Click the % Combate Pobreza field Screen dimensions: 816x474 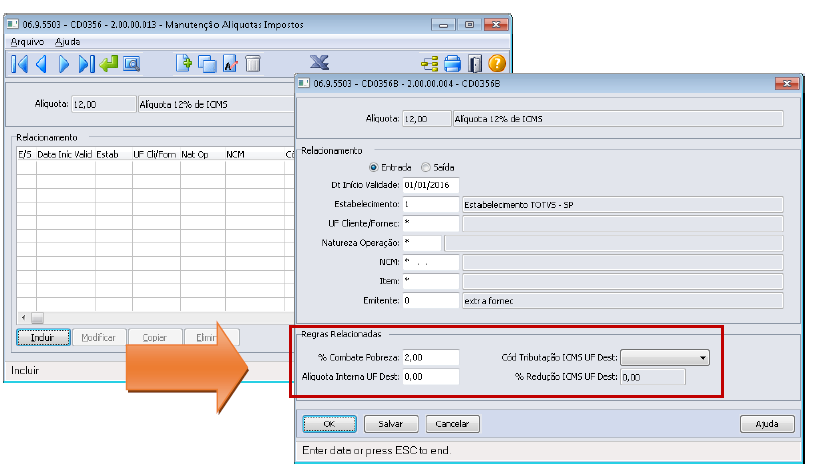pos(431,357)
